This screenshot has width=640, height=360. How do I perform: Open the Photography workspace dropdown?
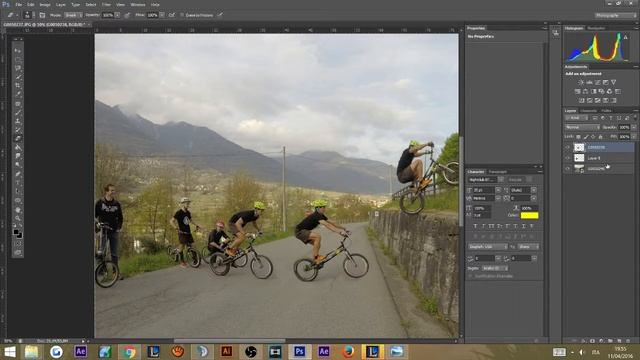615,15
